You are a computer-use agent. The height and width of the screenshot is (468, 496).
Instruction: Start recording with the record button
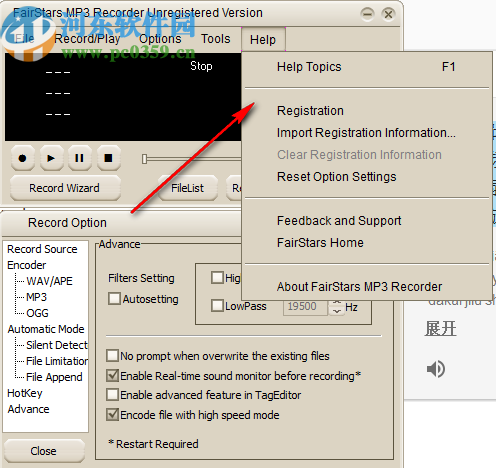[22, 158]
